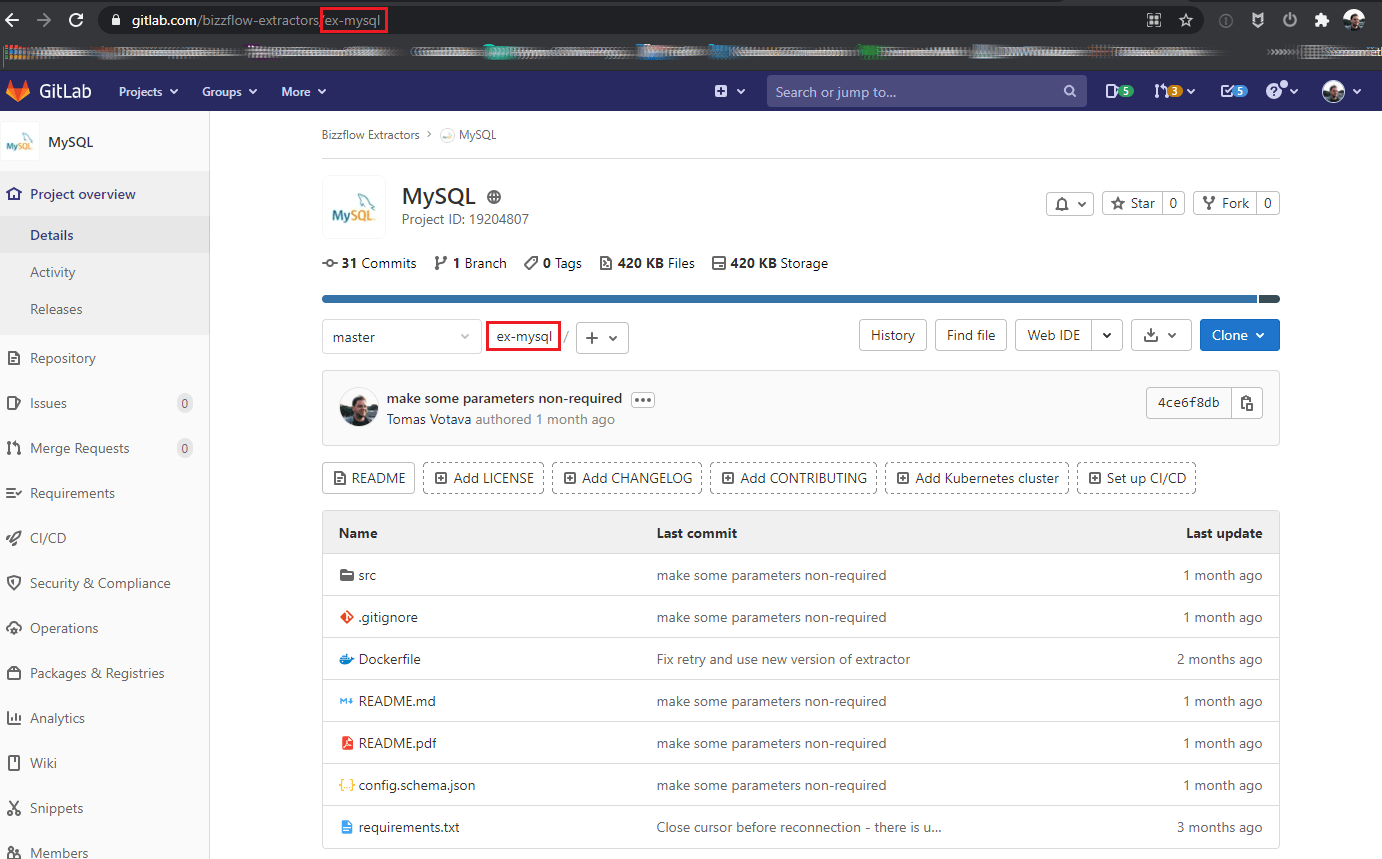The image size is (1382, 859).
Task: Click Add CHANGELOG button
Action: pos(628,478)
